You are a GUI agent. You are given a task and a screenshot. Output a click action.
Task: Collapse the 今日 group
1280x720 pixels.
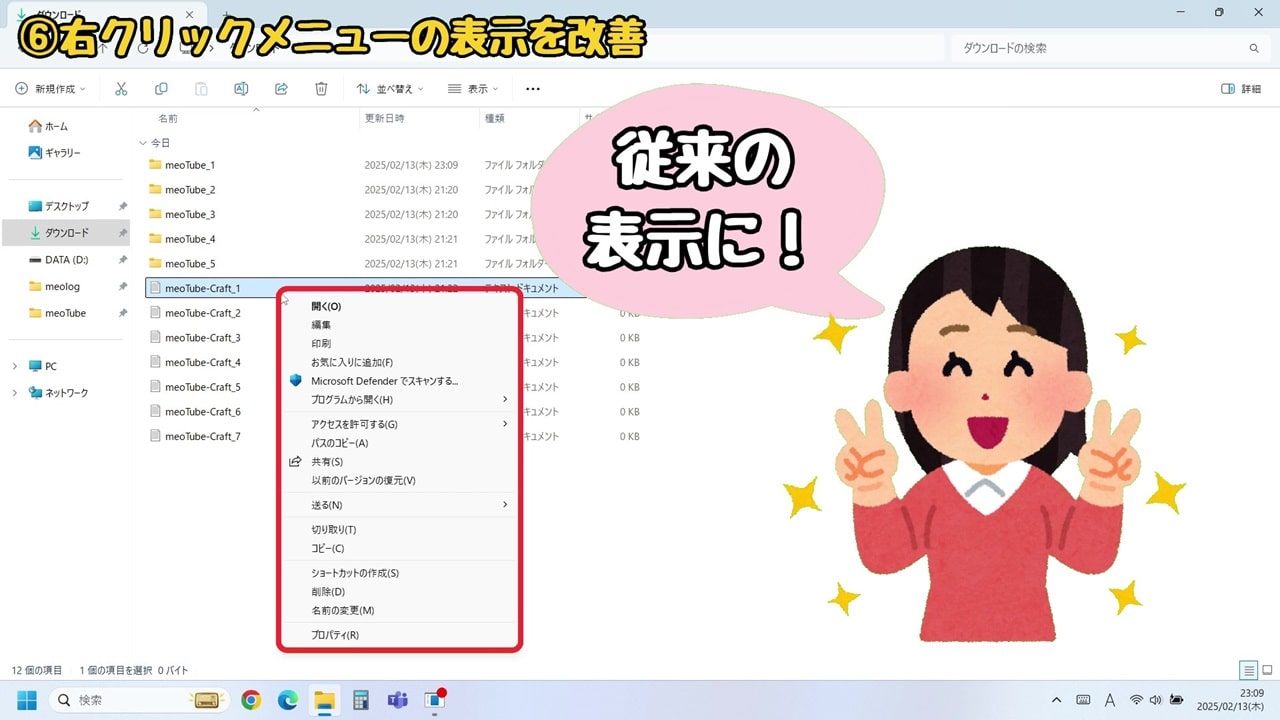[x=143, y=143]
